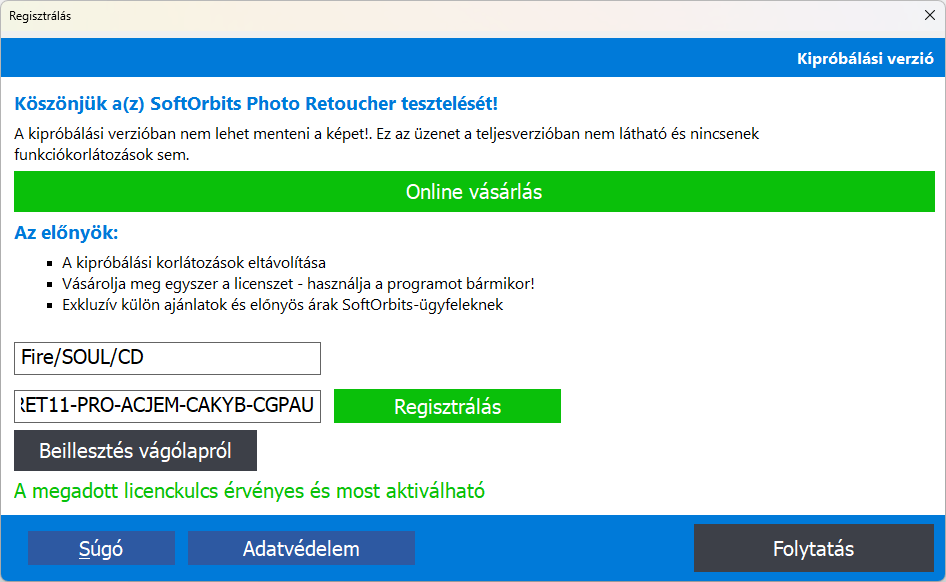Click the bullet Exkluzív külön ajánlatok és előnyös árak
This screenshot has width=946, height=582.
[x=282, y=305]
